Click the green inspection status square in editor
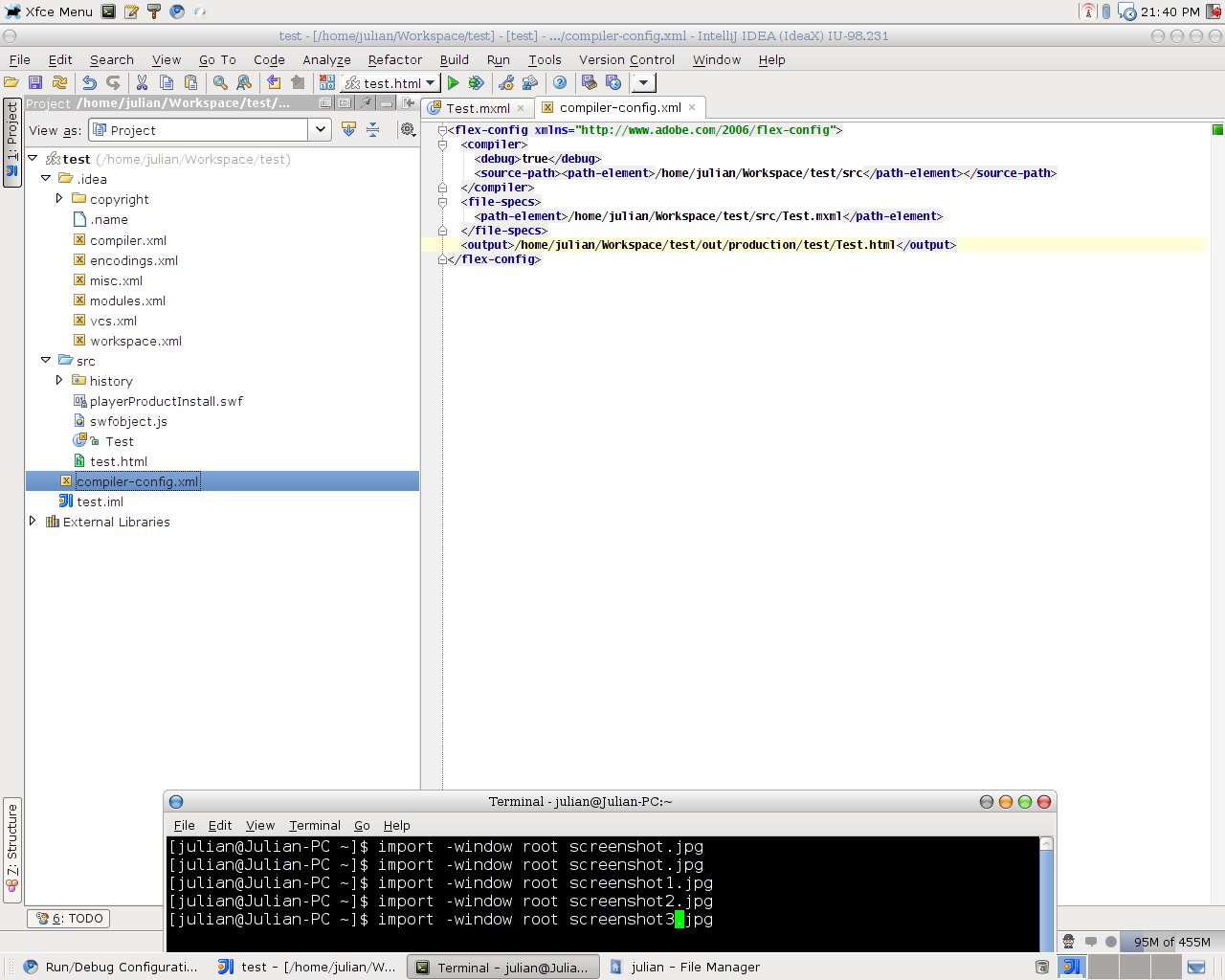The image size is (1225, 980). (1217, 129)
